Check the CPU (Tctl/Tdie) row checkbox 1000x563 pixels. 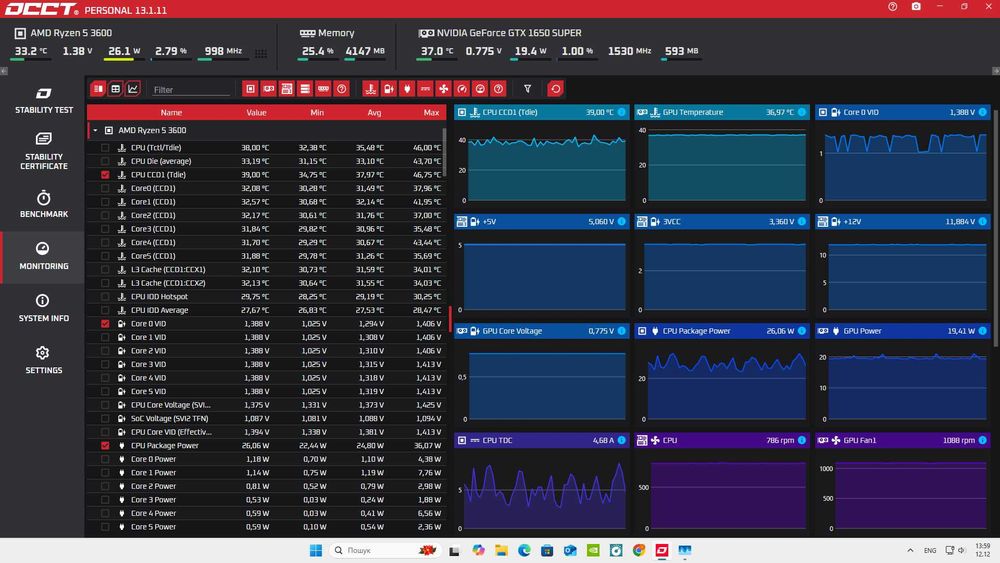pos(105,147)
